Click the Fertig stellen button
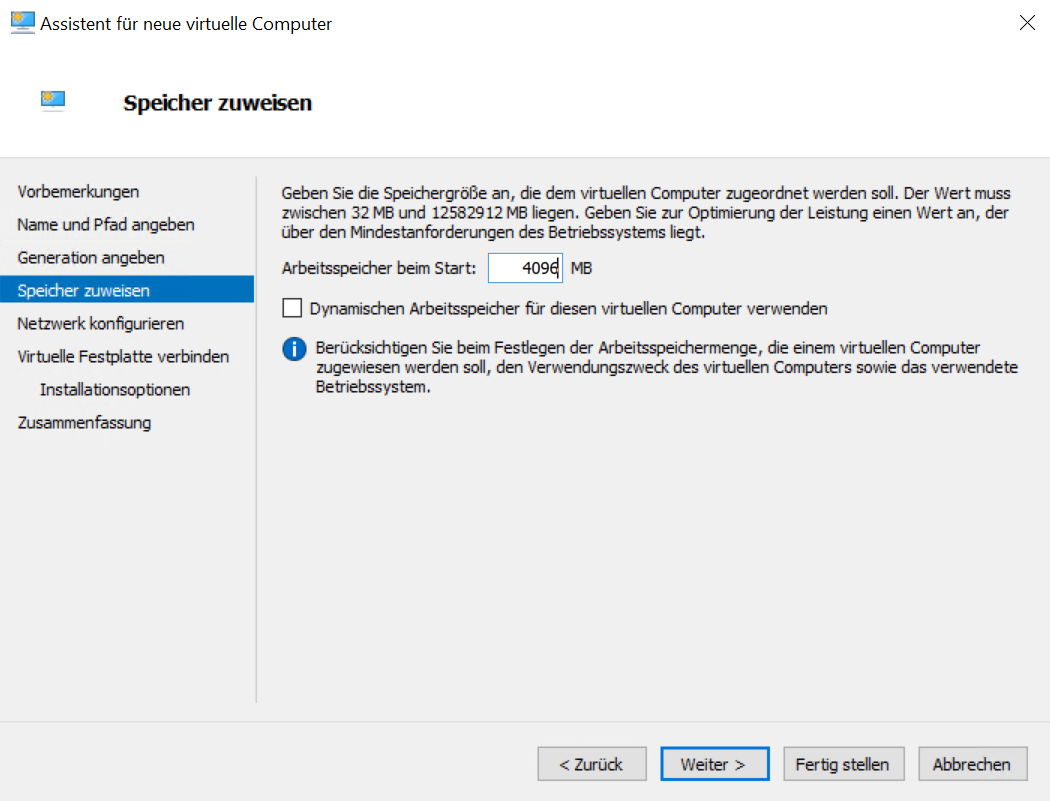 coord(842,764)
